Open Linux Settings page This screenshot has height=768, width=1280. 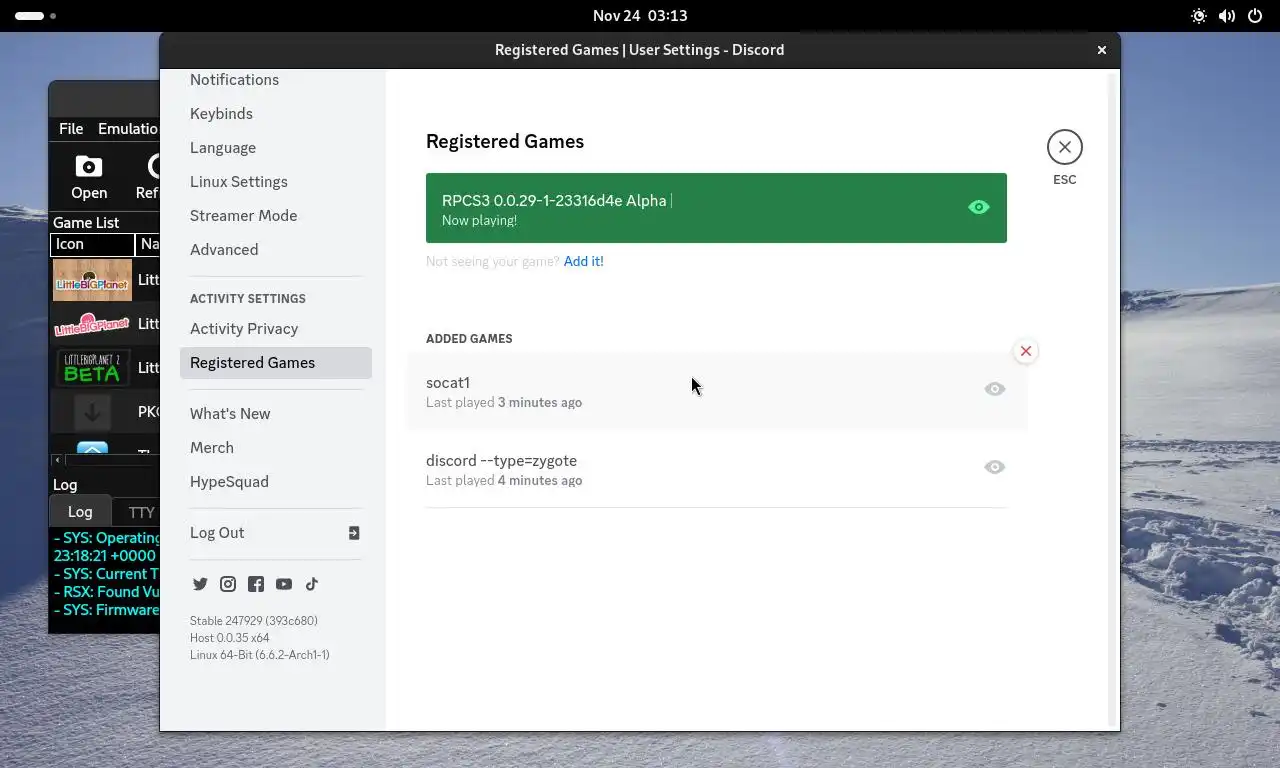coord(239,182)
